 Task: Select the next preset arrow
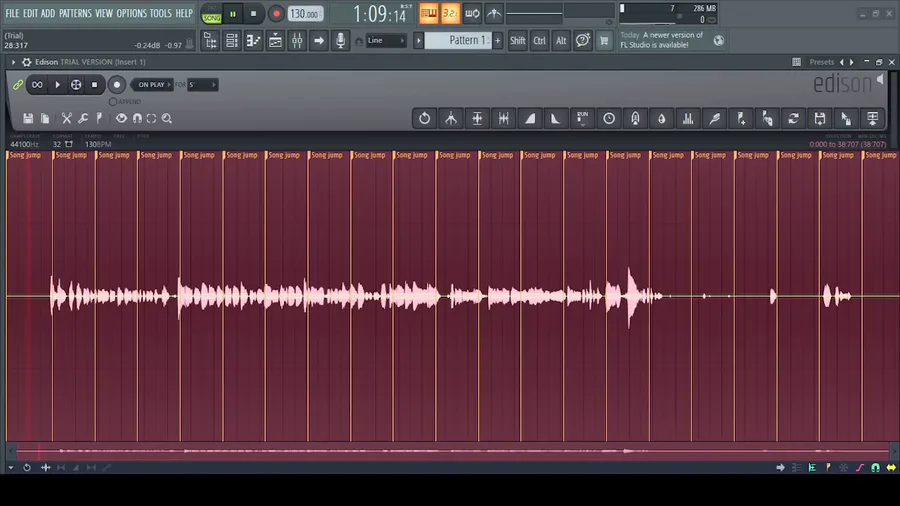[x=852, y=62]
